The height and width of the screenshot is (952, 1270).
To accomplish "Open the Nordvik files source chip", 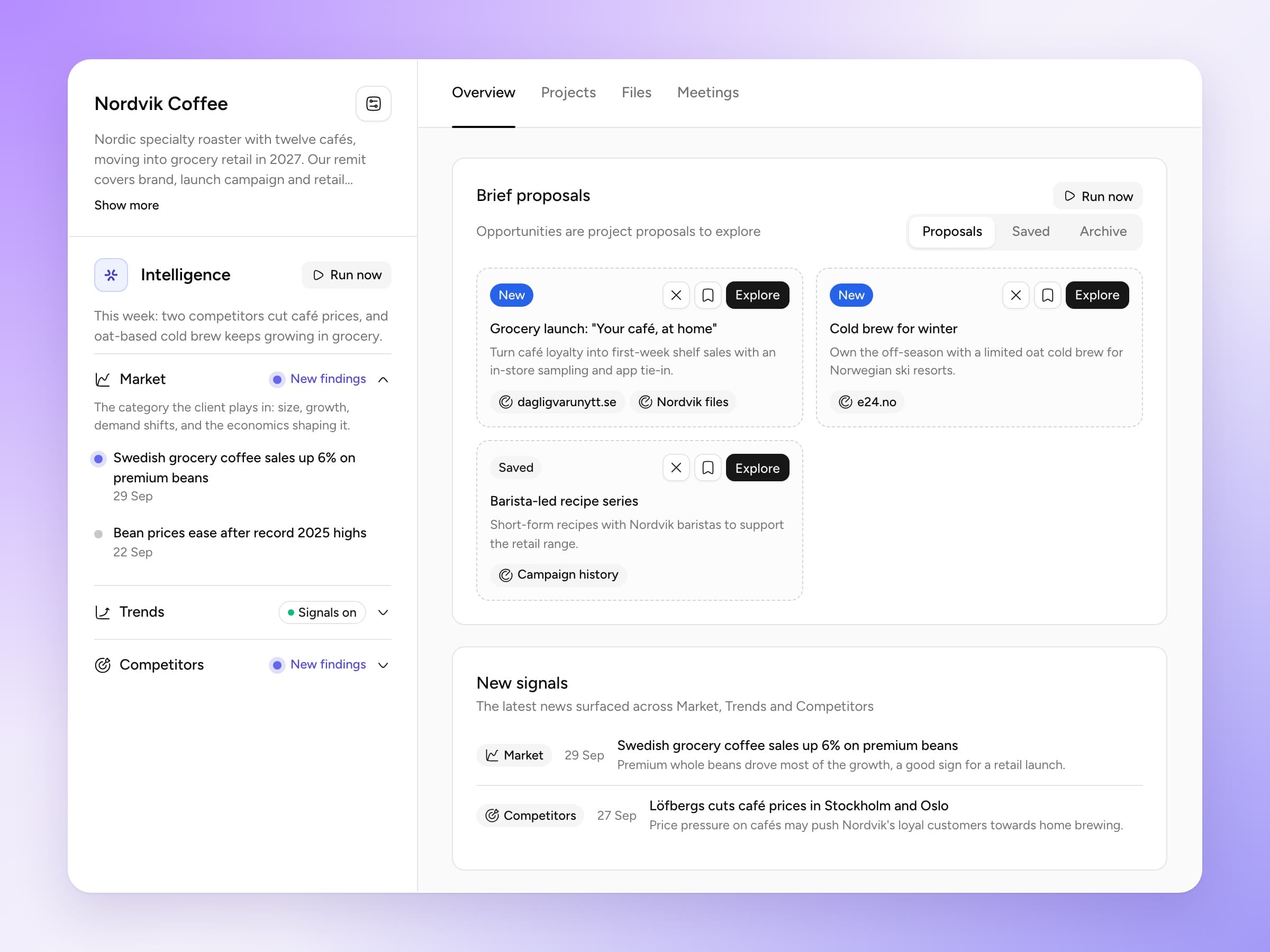I will coord(683,401).
